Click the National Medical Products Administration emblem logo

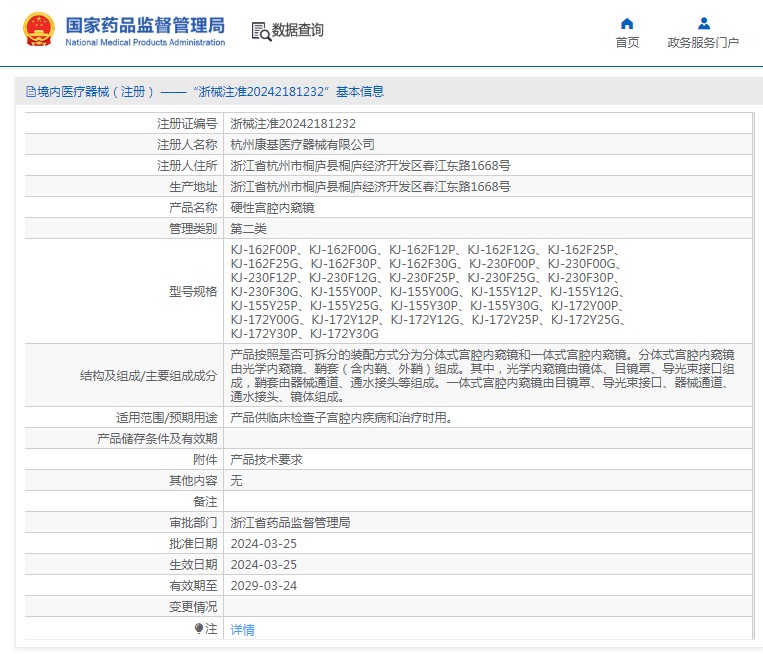[x=39, y=31]
